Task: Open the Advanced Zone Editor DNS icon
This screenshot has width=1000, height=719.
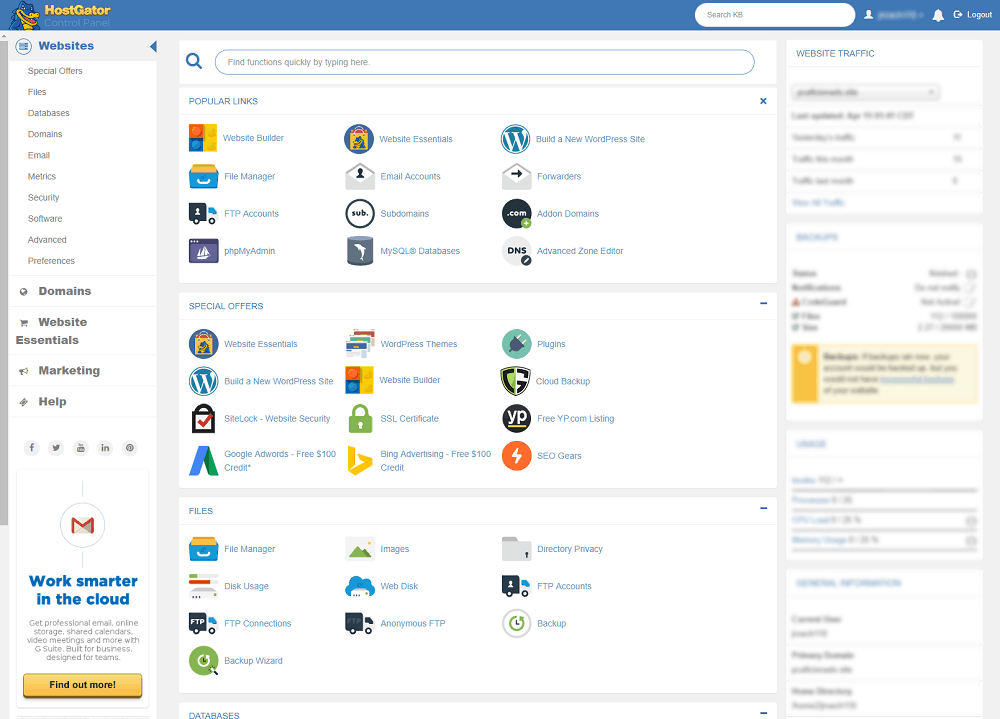Action: tap(517, 251)
